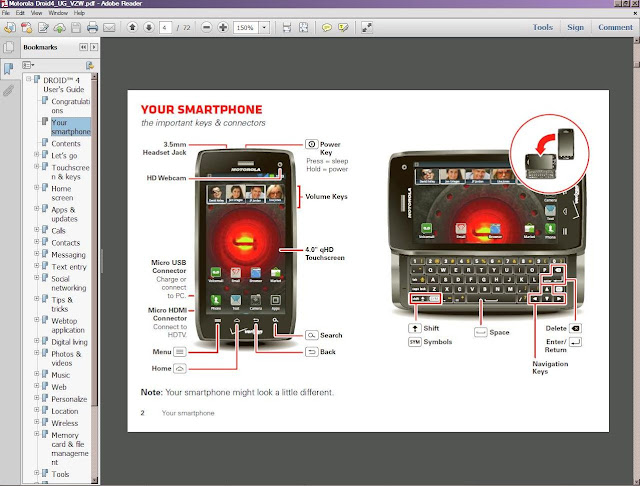
Task: Click the Fit one full page icon
Action: click(304, 27)
